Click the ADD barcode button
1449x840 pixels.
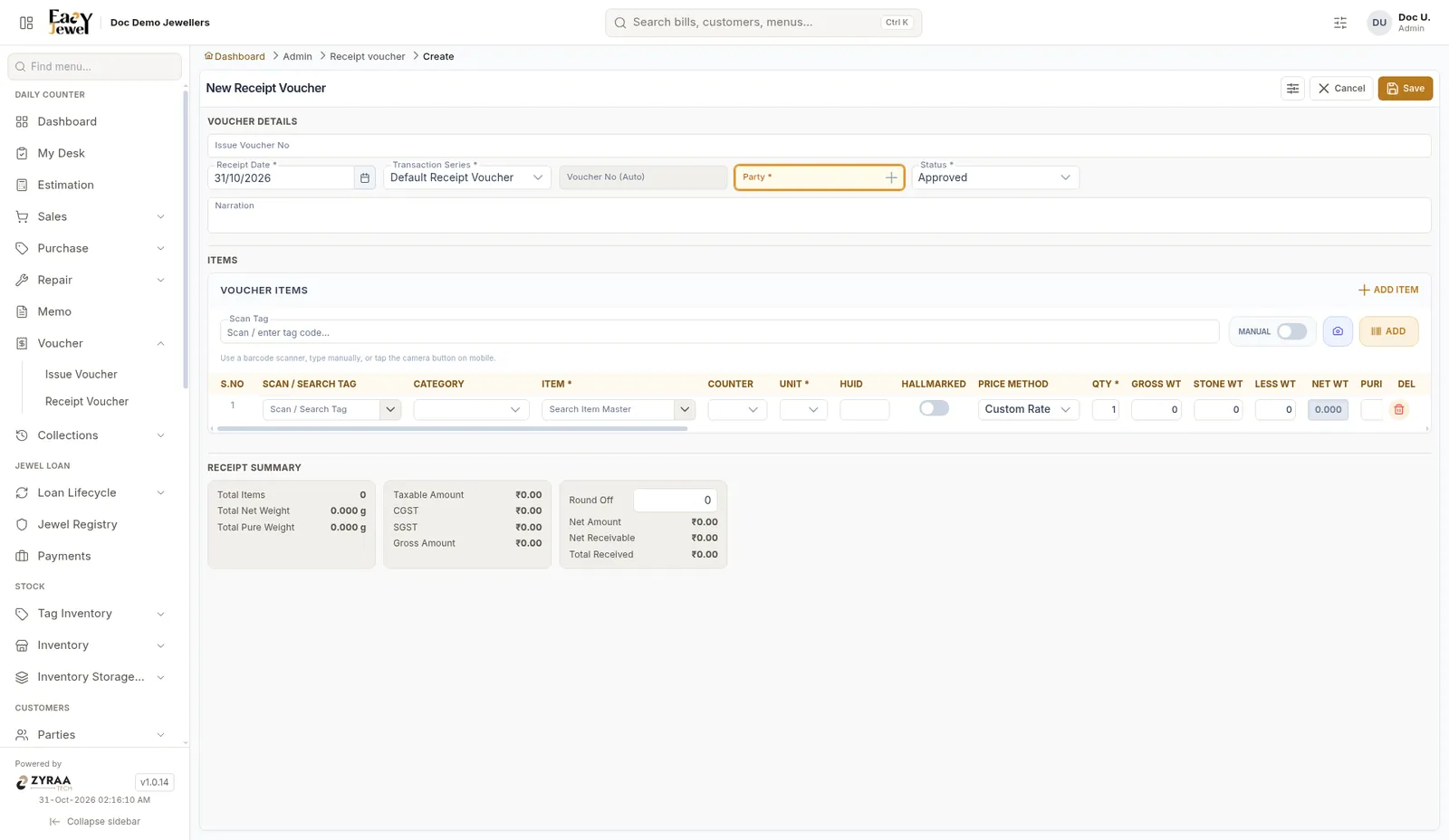[x=1388, y=331]
